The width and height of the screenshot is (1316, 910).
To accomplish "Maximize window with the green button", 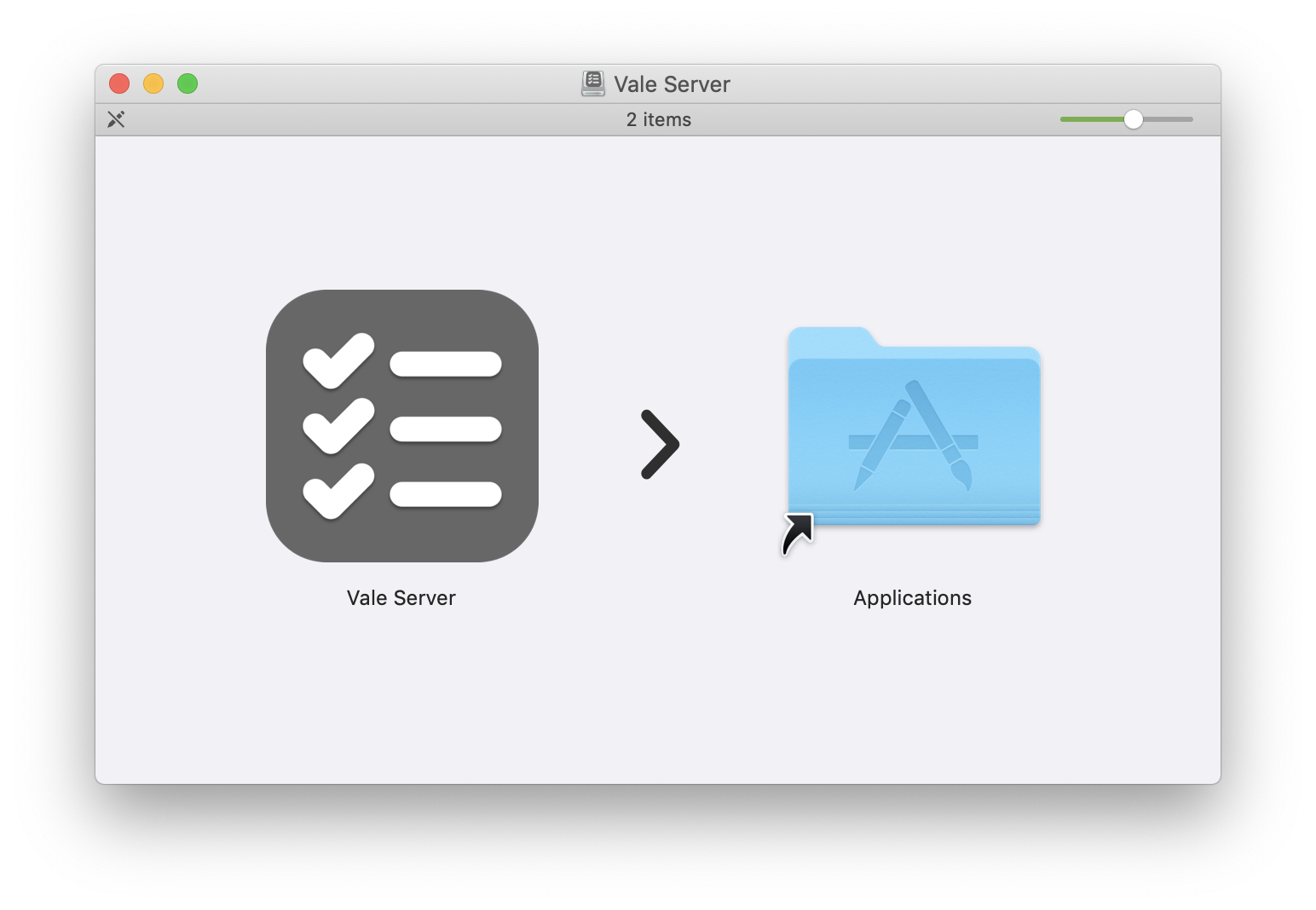I will click(188, 84).
